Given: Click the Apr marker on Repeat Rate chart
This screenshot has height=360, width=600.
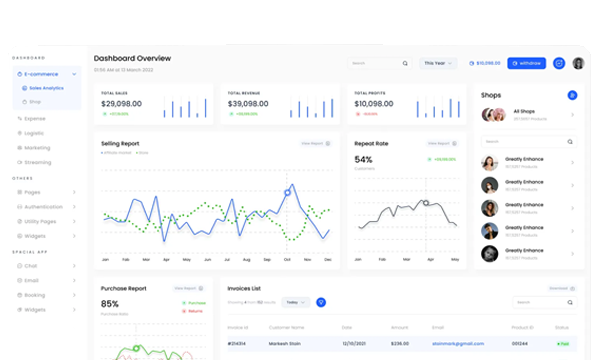Looking at the screenshot, I should [426, 203].
